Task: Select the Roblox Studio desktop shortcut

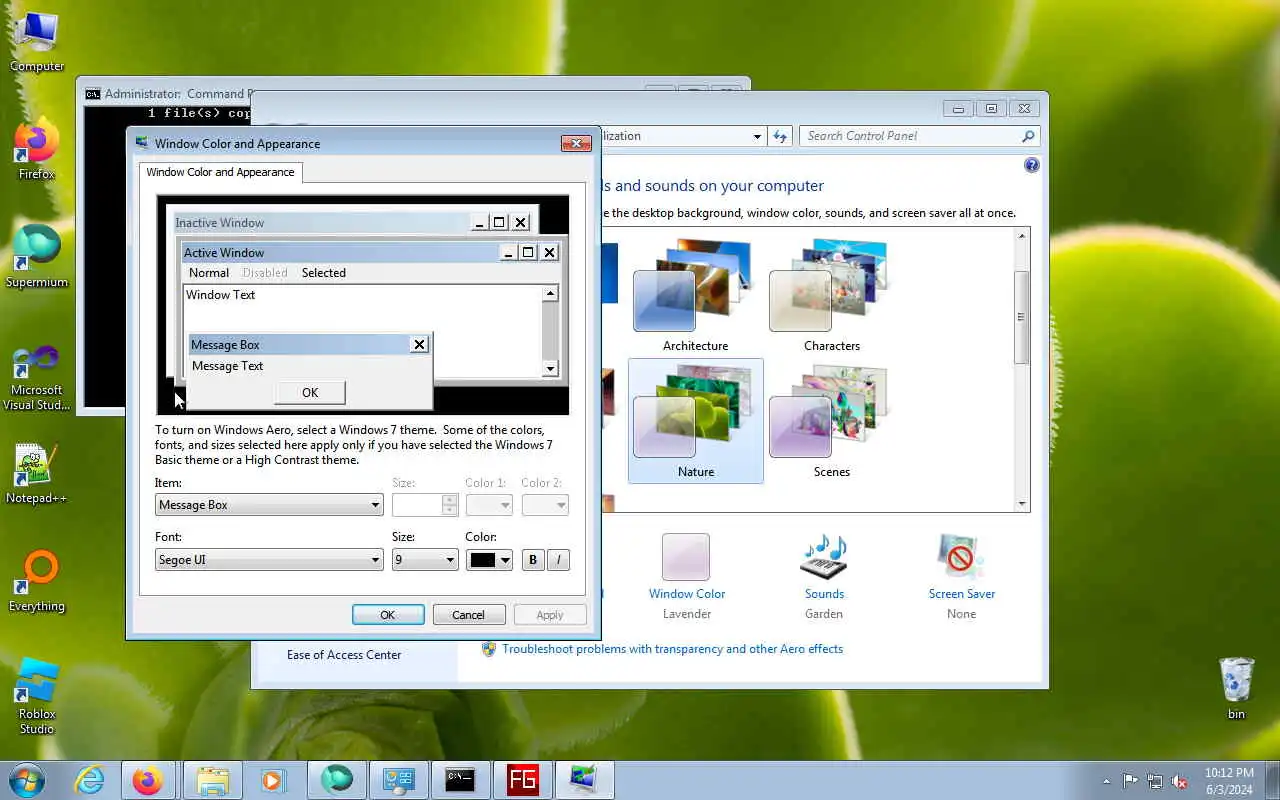Action: click(x=37, y=696)
